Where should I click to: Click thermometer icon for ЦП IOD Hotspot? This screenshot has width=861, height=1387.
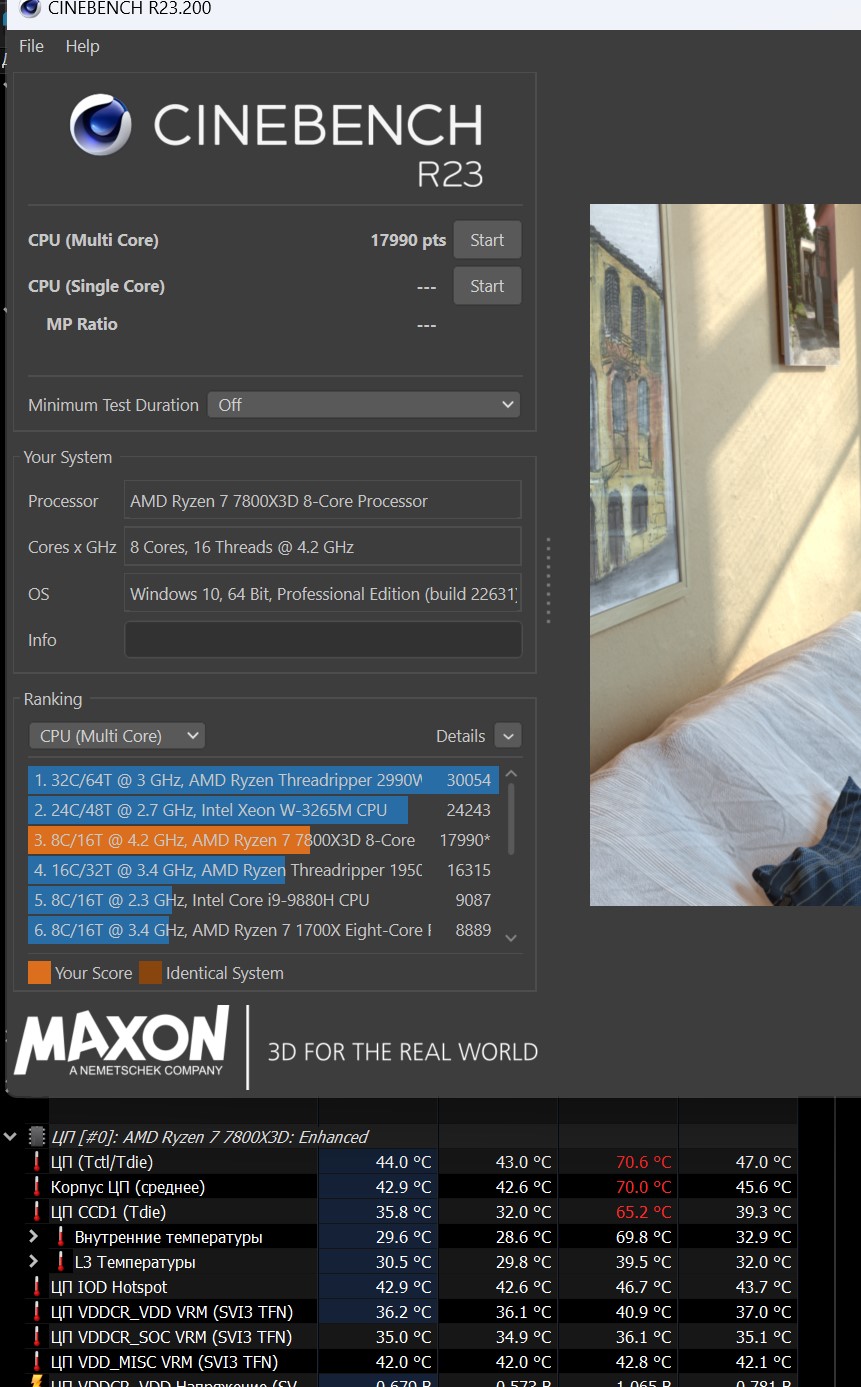pos(37,1287)
